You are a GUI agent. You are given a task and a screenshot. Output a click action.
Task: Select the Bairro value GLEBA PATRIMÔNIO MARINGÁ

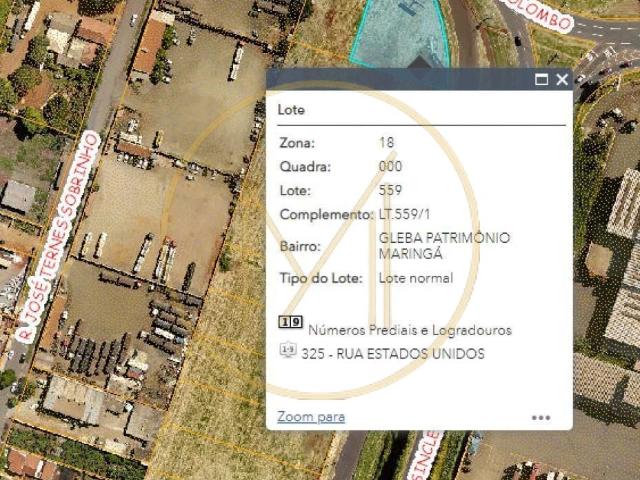pyautogui.click(x=444, y=246)
